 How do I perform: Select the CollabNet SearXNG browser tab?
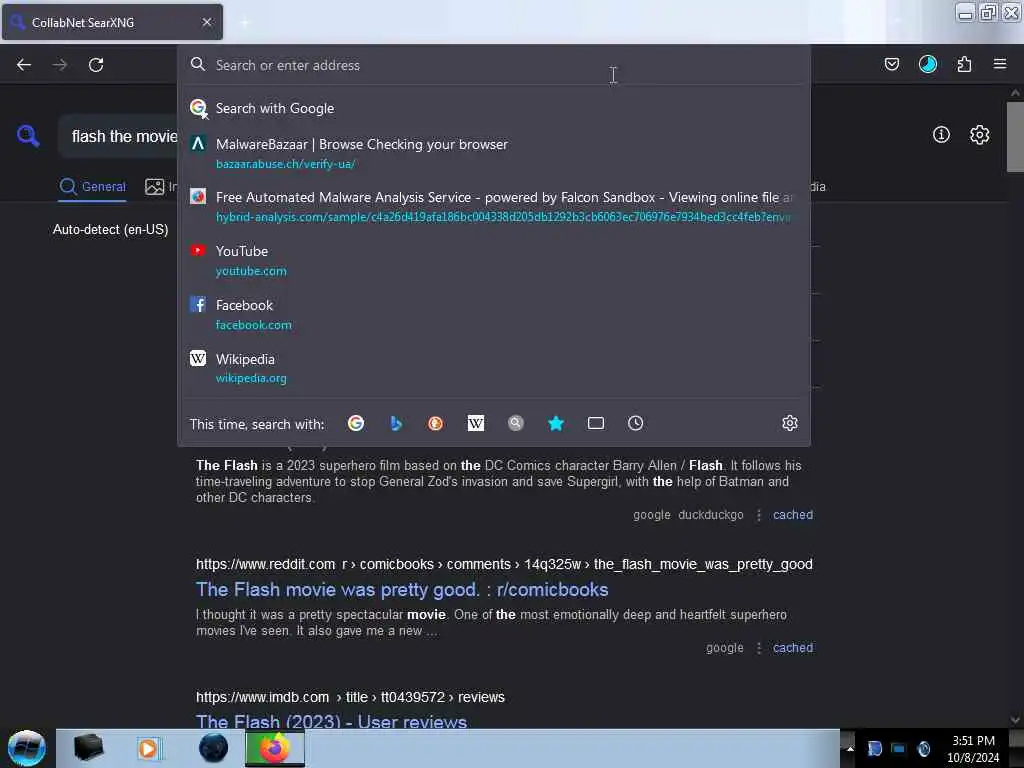coord(112,22)
